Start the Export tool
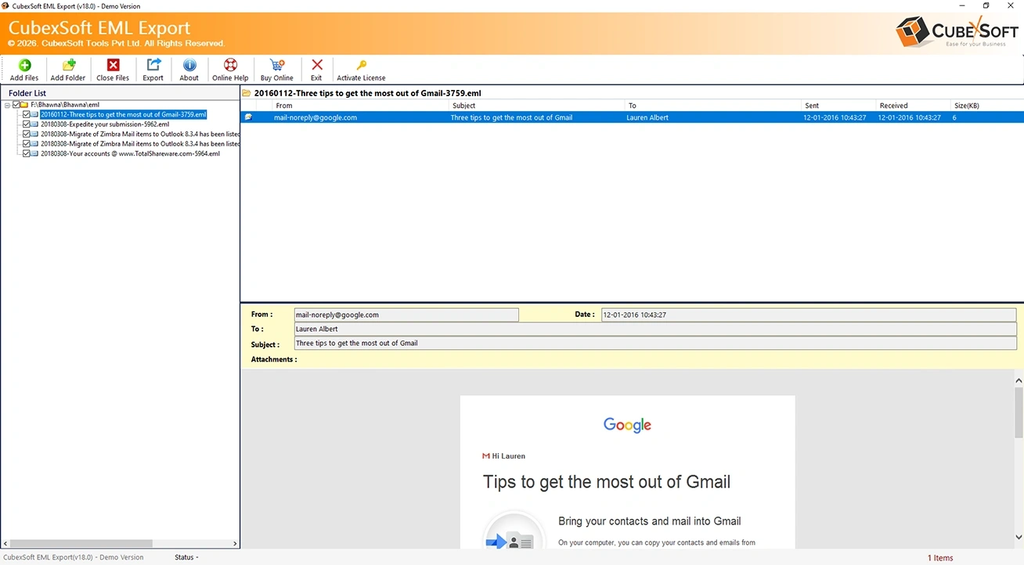 (153, 69)
